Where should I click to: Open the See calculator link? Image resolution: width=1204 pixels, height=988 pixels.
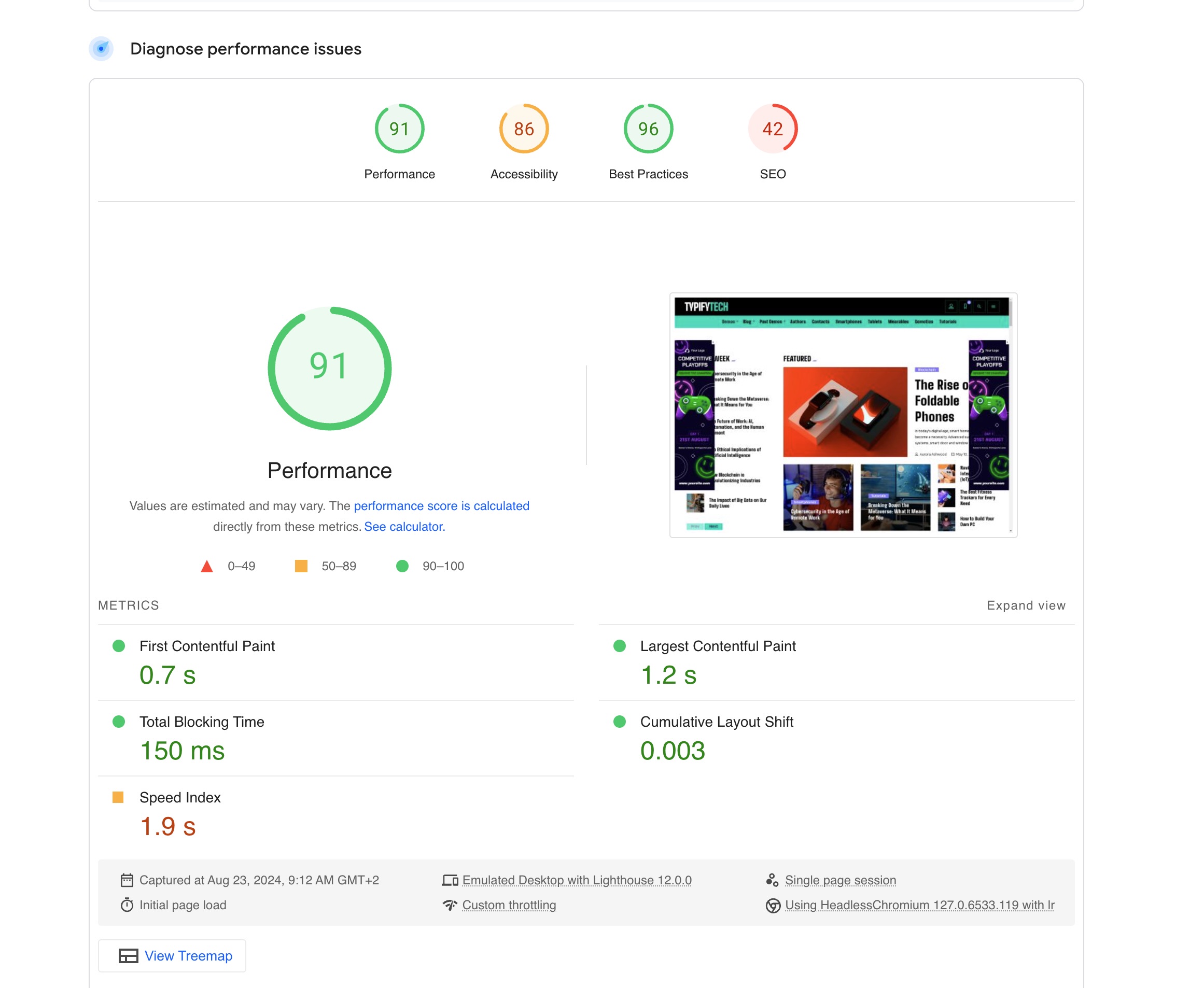tap(403, 527)
